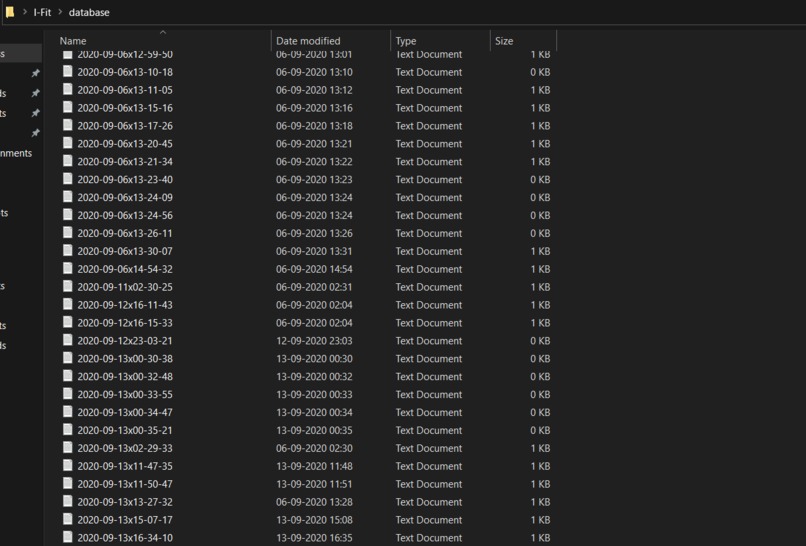806x546 pixels.
Task: Click the file icon for 2020-09-13x11-47-35
Action: click(x=67, y=466)
